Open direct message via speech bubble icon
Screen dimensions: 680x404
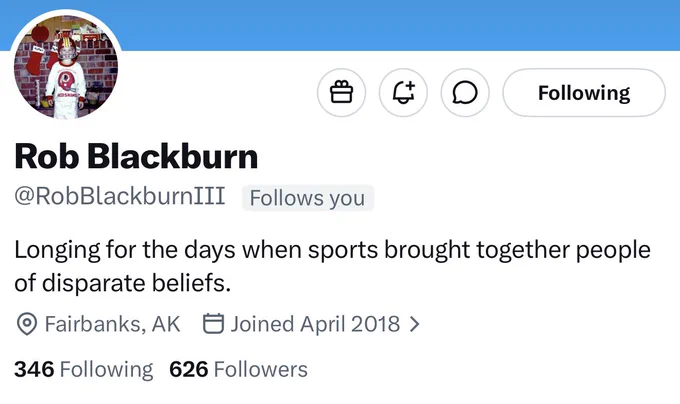pos(465,93)
